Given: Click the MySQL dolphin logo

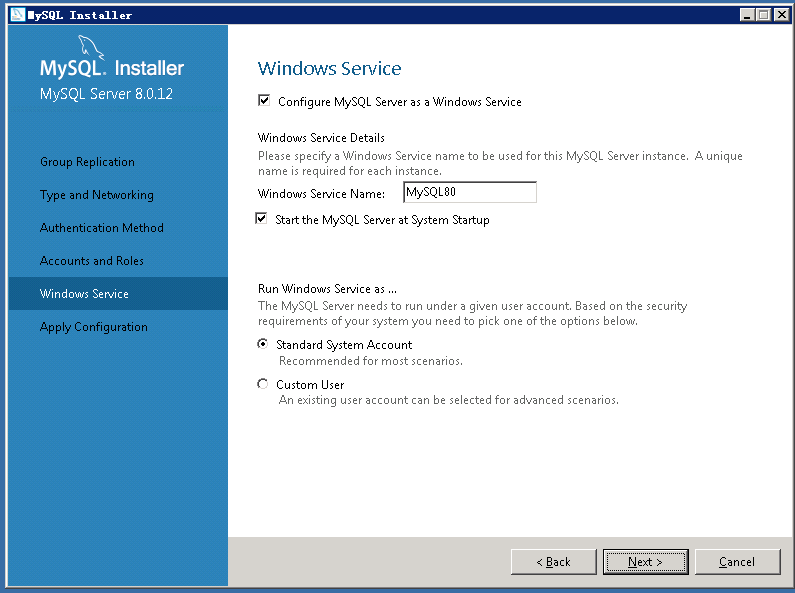Looking at the screenshot, I should point(91,48).
